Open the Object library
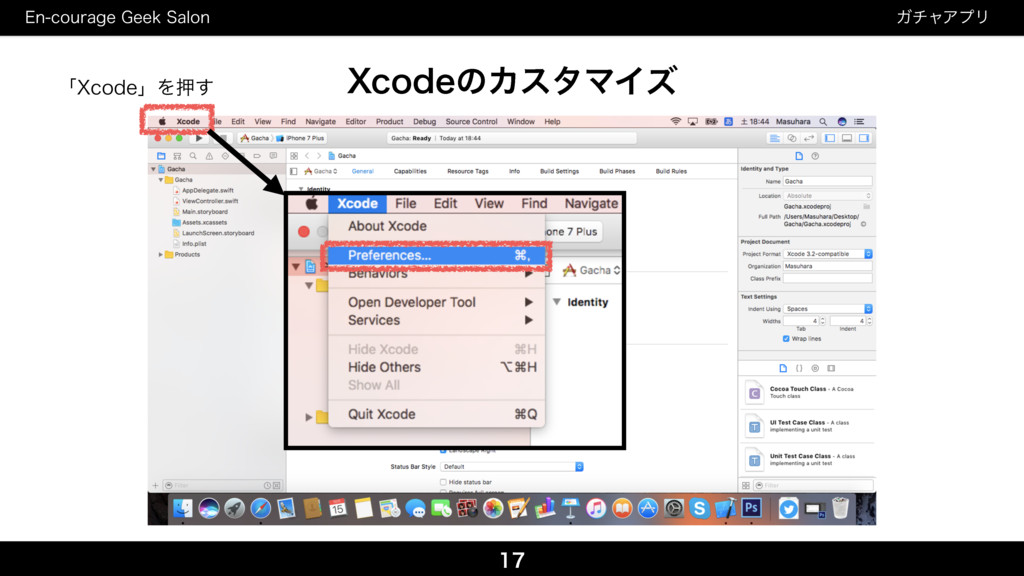This screenshot has width=1024, height=576. point(815,368)
